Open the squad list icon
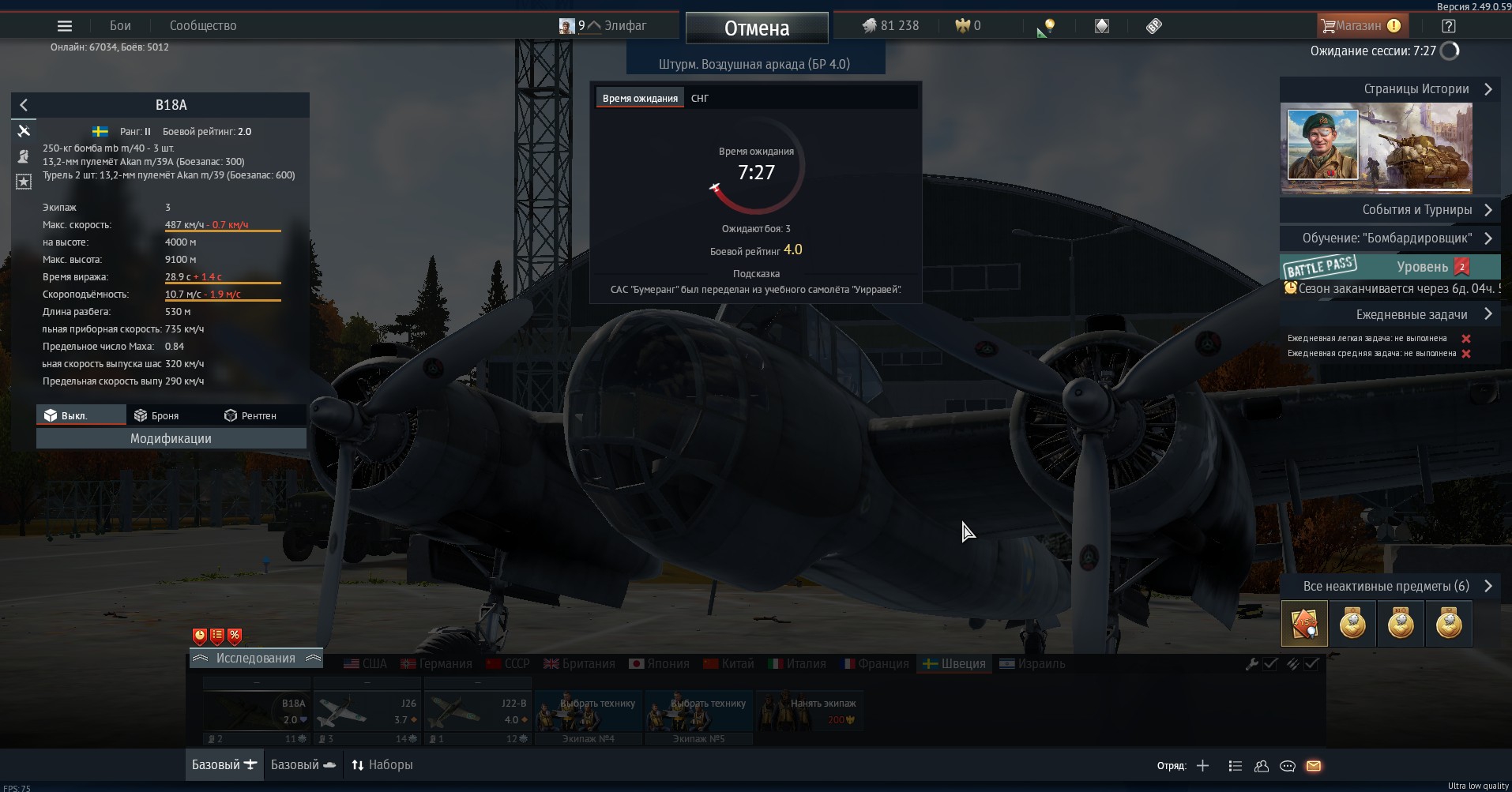The height and width of the screenshot is (792, 1512). click(x=1236, y=765)
